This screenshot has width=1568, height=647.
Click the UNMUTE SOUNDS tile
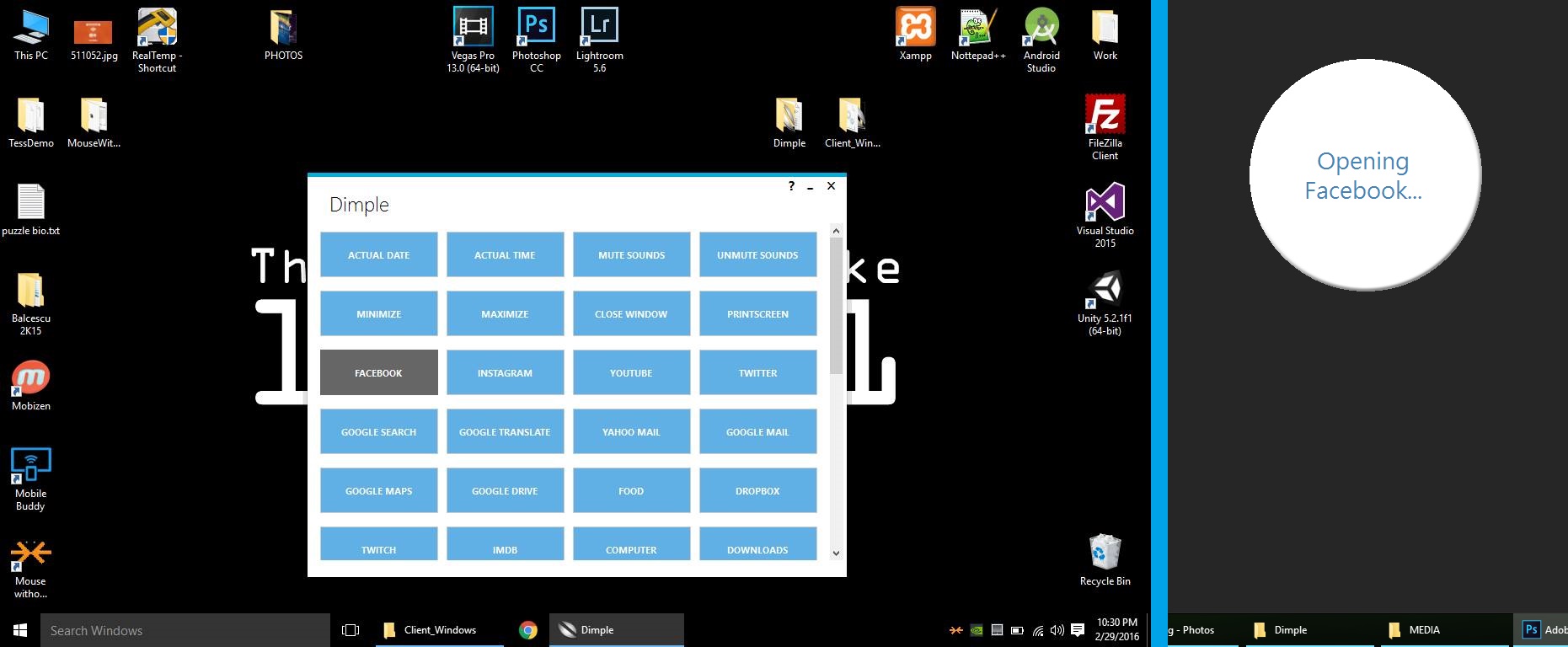[757, 254]
